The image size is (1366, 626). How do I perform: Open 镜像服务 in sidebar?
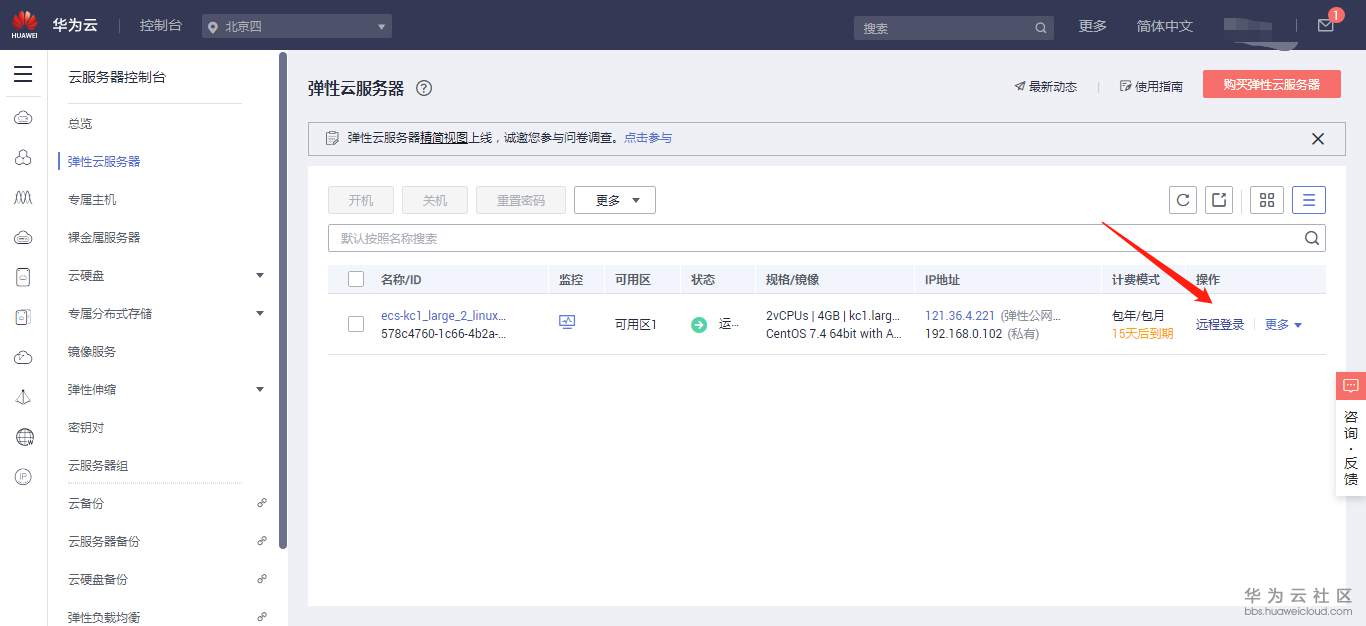(92, 351)
